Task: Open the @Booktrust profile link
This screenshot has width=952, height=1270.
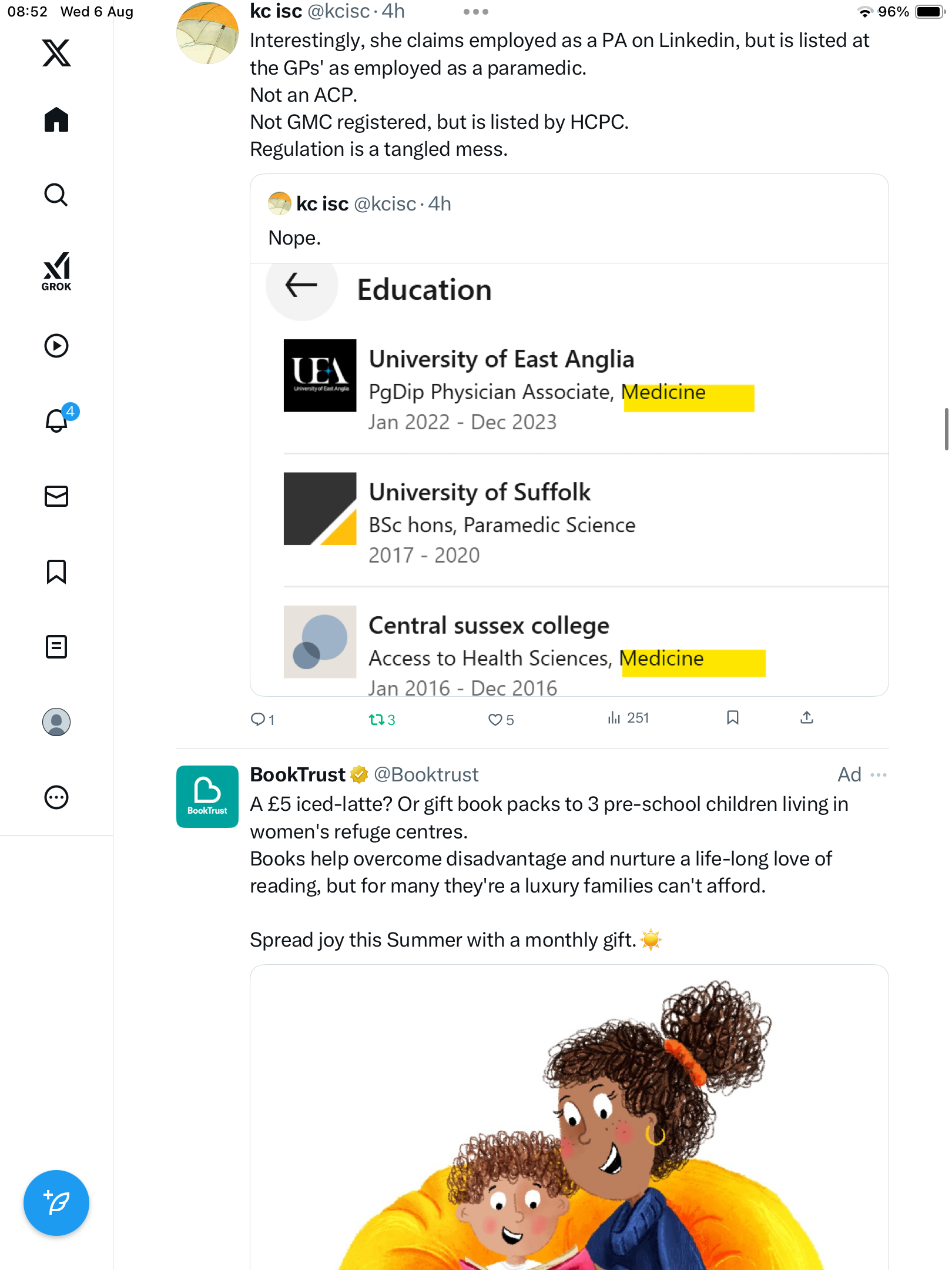Action: tap(426, 775)
